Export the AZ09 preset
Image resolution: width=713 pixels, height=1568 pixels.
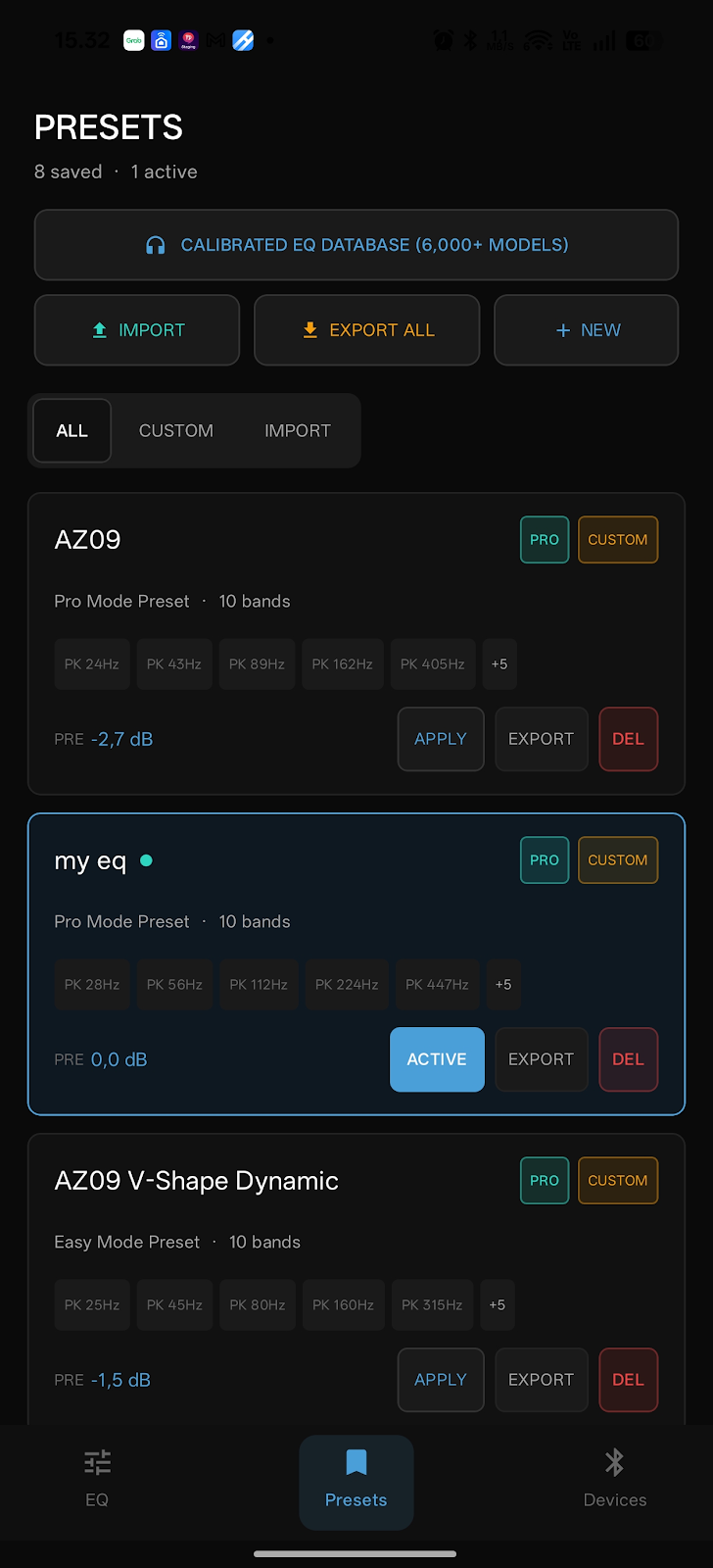[541, 739]
